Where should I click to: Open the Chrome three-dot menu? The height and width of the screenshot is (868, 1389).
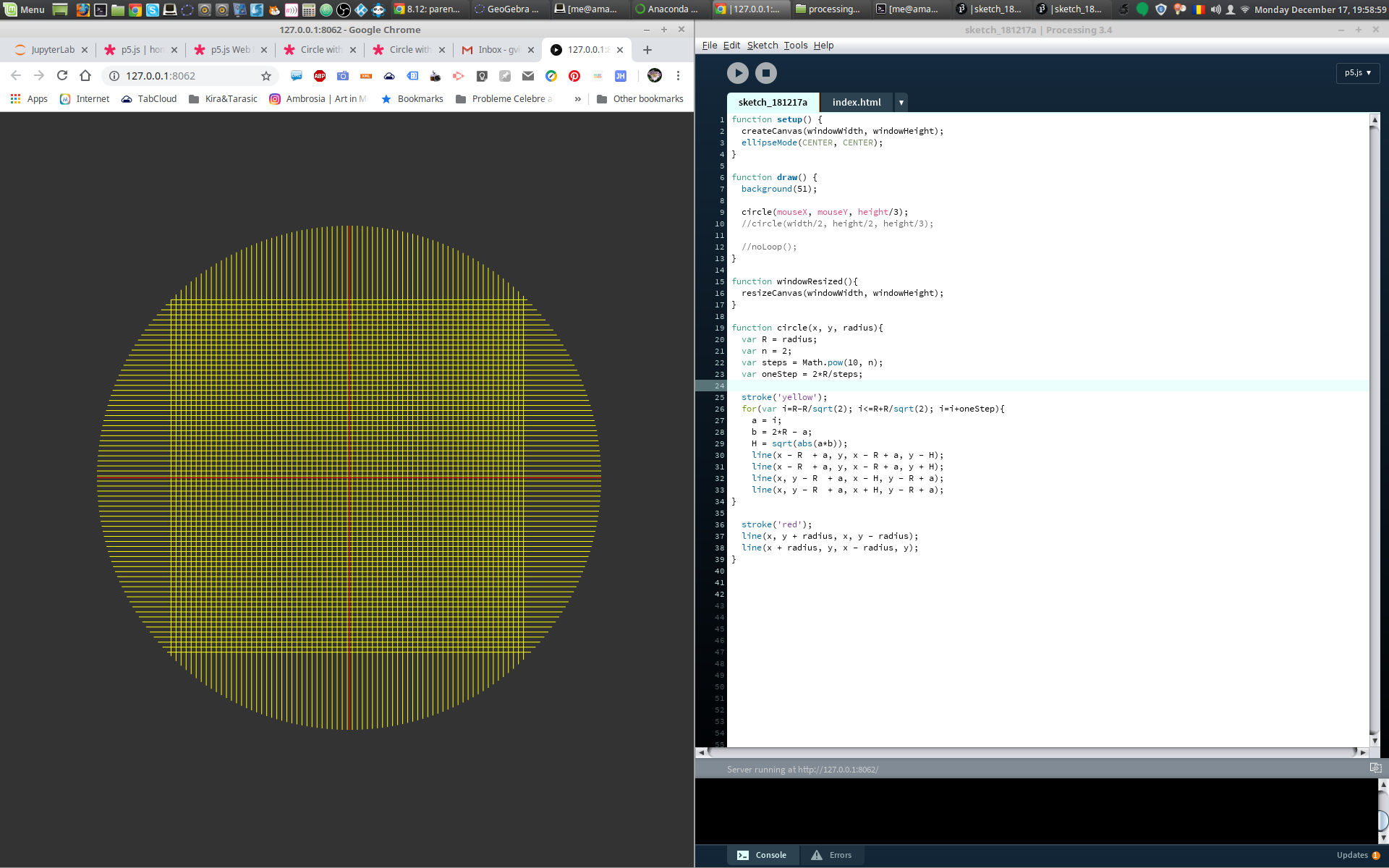(x=678, y=75)
